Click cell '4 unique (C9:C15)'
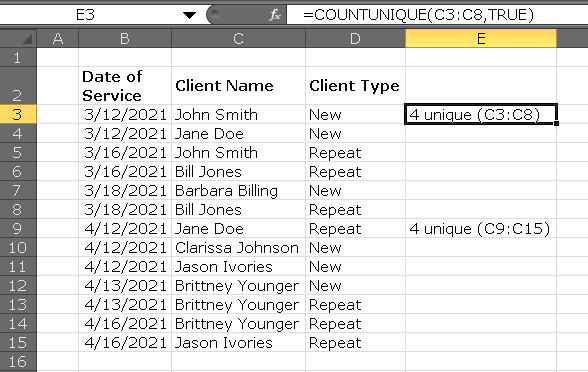The image size is (588, 372). tap(481, 229)
